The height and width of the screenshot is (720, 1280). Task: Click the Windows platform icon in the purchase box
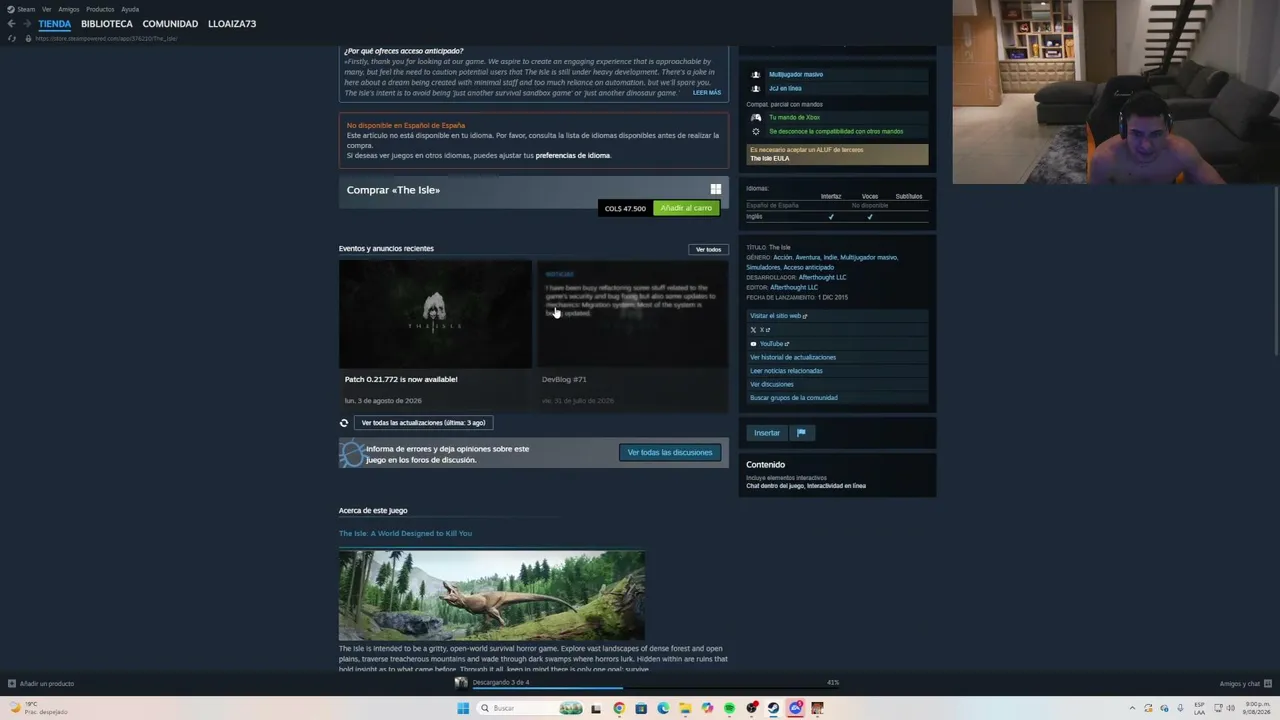pos(715,189)
